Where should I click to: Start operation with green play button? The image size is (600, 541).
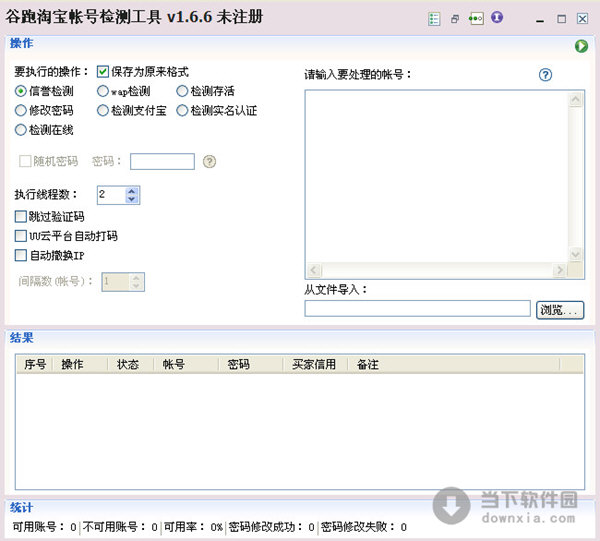(x=581, y=46)
